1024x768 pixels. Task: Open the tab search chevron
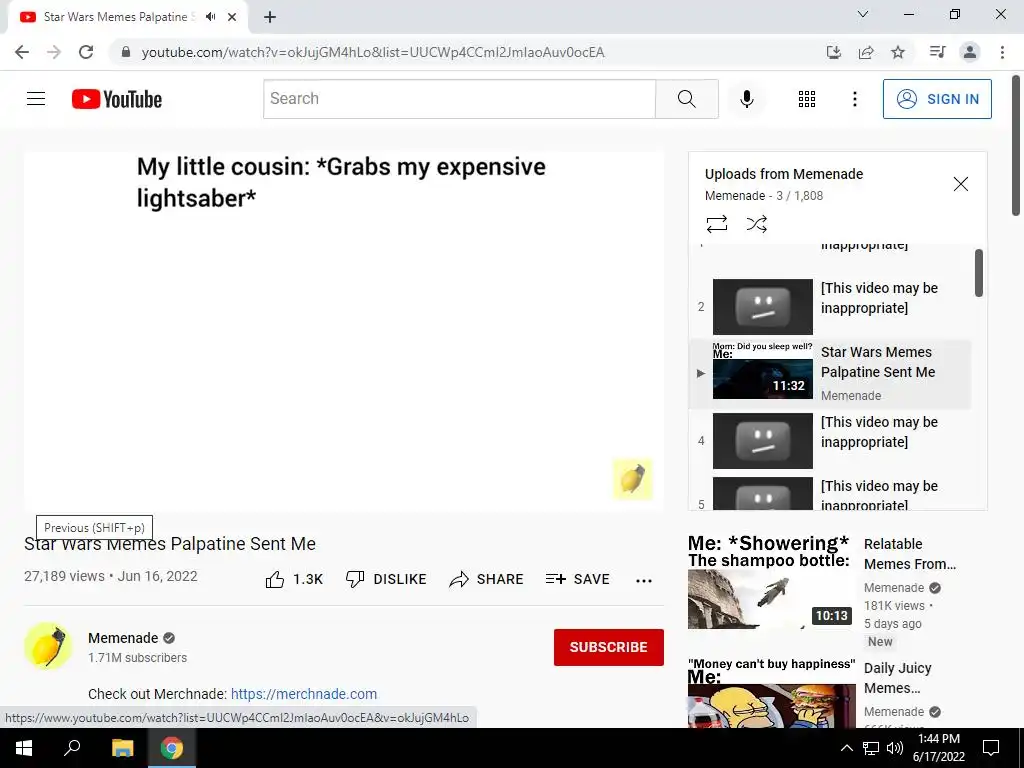(863, 14)
